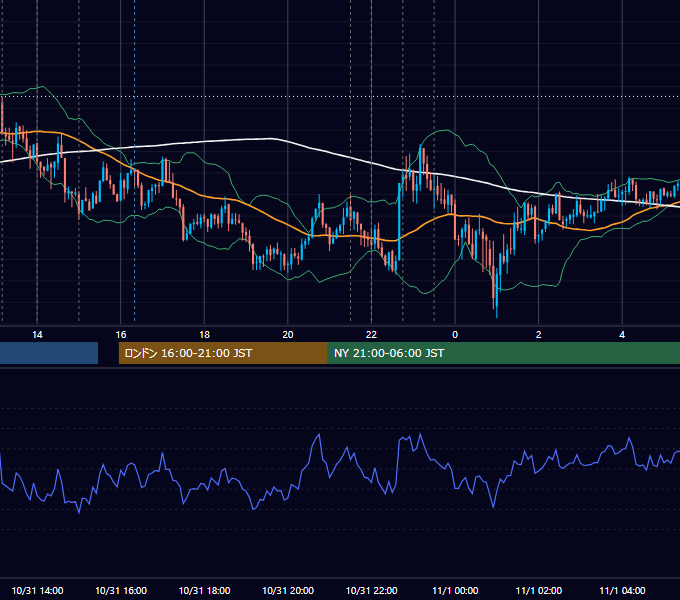Click the "18" hour label on time axis
The image size is (680, 600).
[x=204, y=335]
